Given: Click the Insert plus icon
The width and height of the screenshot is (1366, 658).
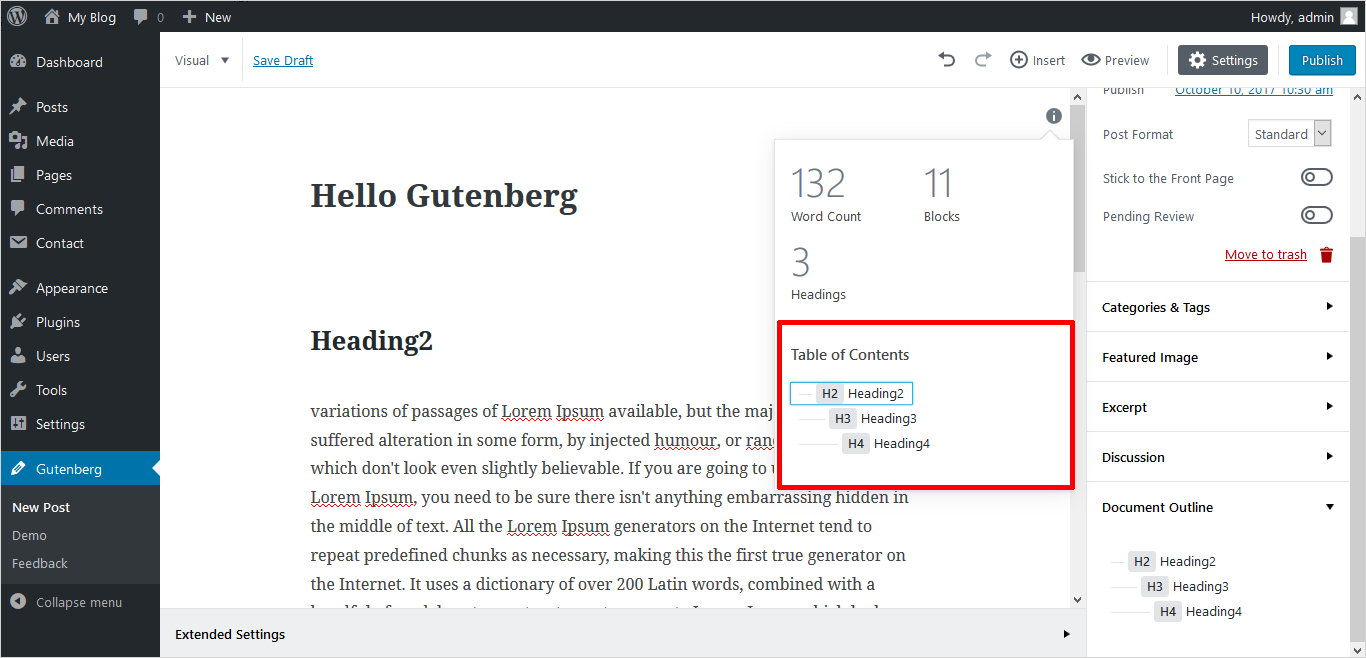Looking at the screenshot, I should pyautogui.click(x=1019, y=60).
